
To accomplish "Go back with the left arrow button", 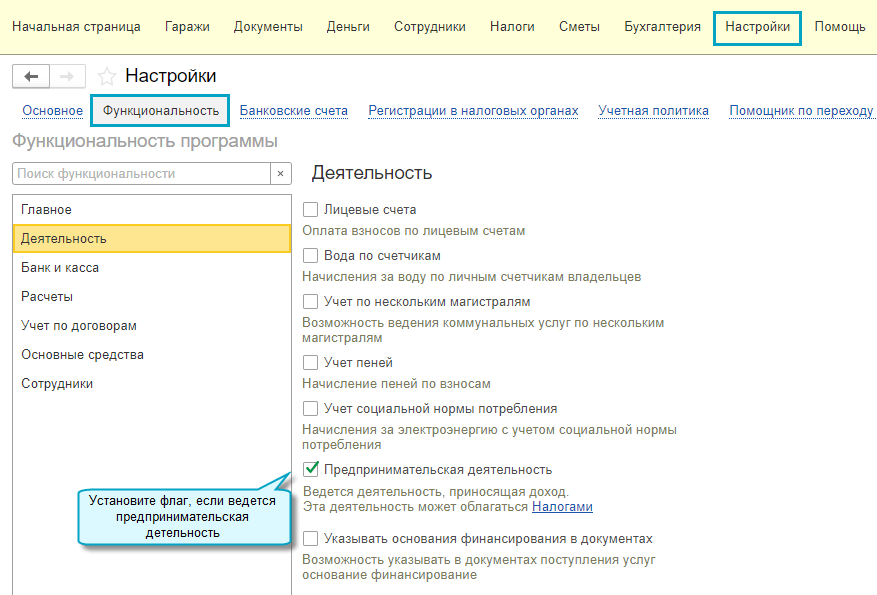I will pyautogui.click(x=31, y=76).
